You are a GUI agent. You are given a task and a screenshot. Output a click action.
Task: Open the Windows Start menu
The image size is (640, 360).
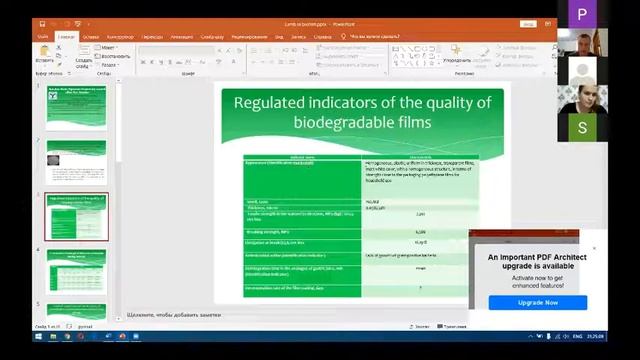click(x=38, y=336)
